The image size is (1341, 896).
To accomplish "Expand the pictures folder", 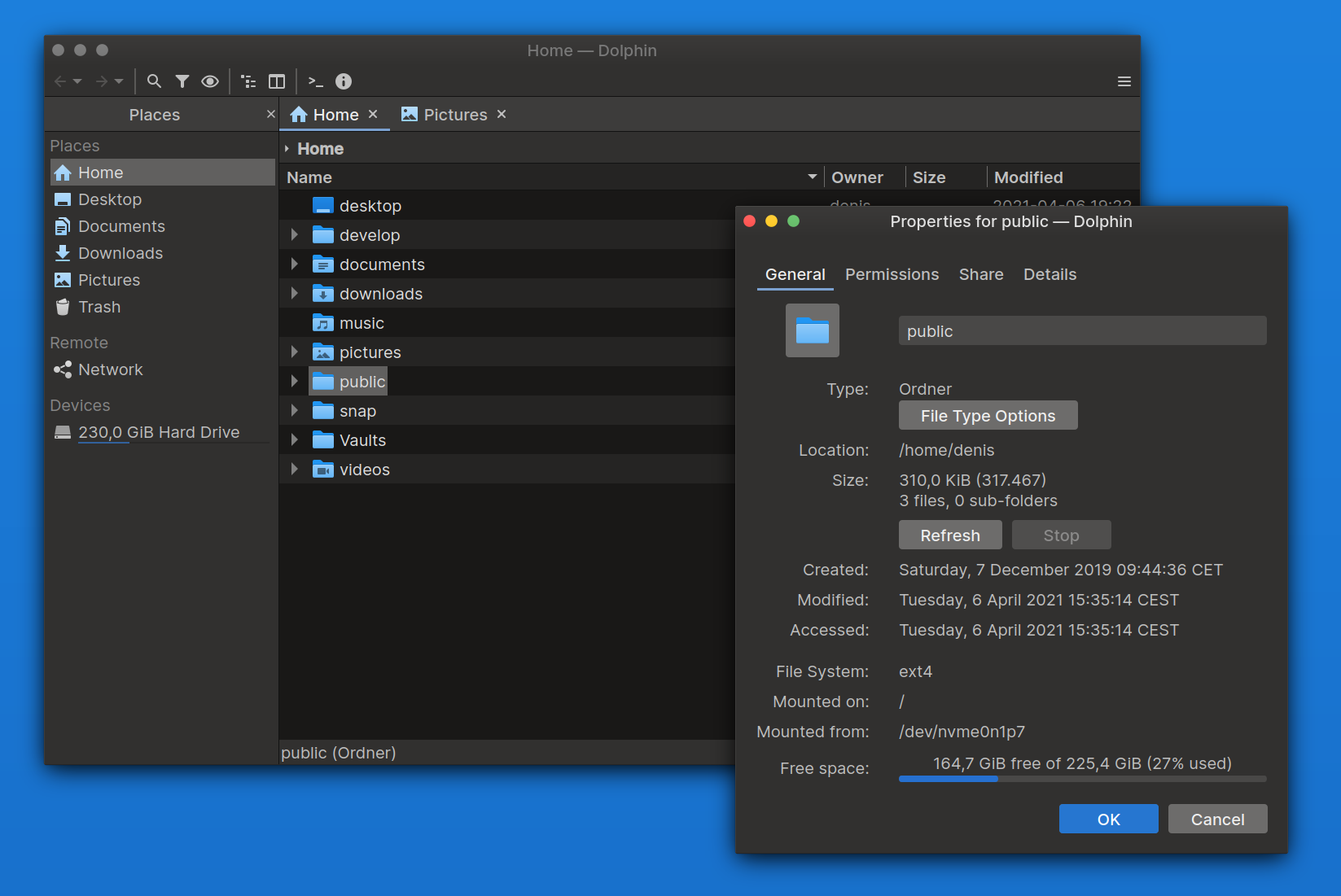I will coord(295,352).
